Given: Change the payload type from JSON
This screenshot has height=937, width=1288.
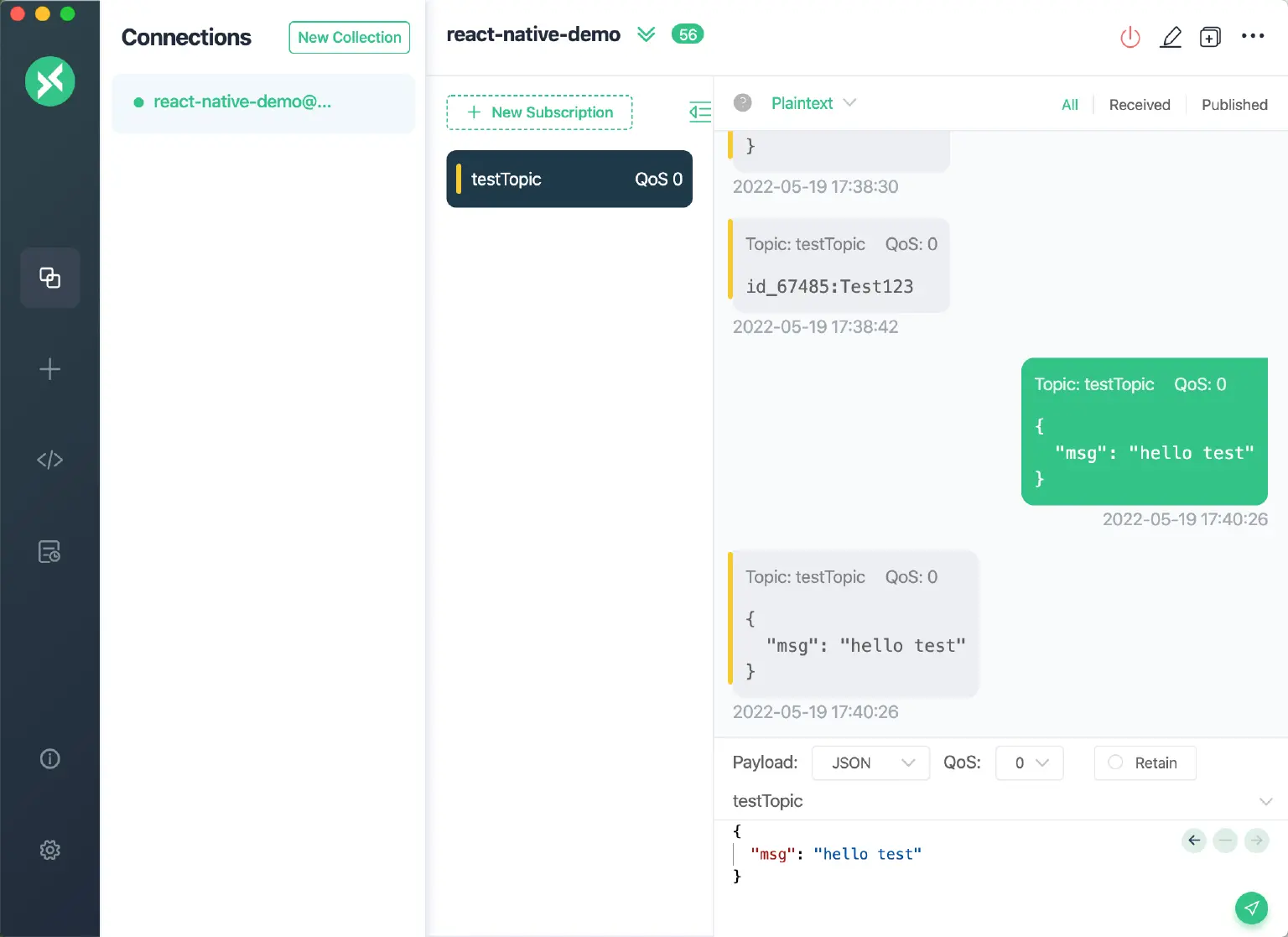Looking at the screenshot, I should [870, 763].
